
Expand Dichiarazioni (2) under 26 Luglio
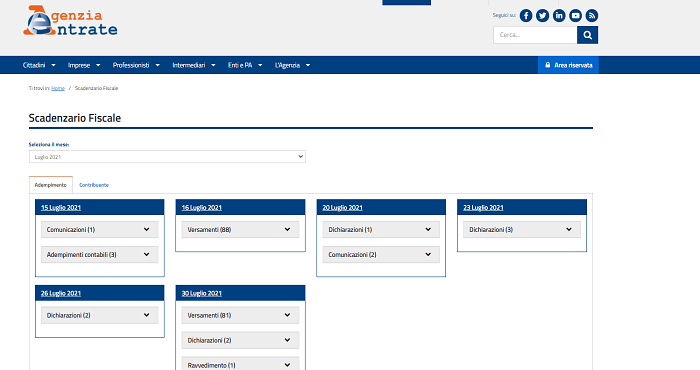click(x=100, y=315)
